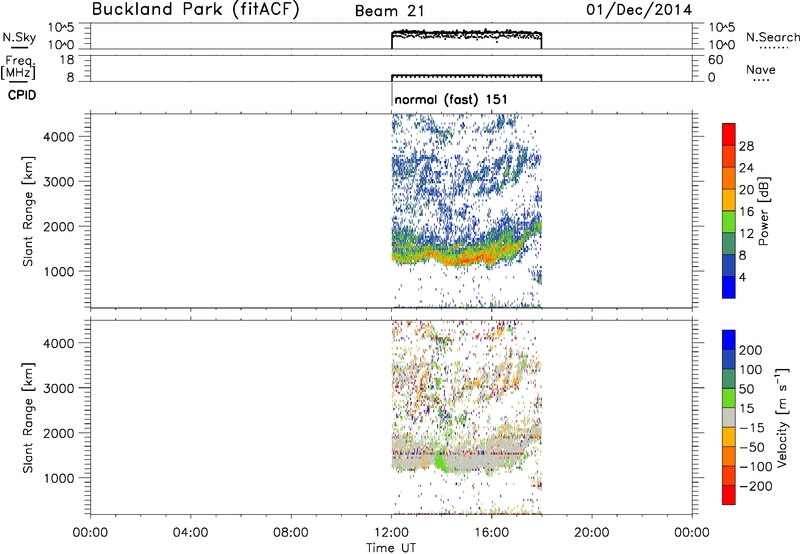Click the orange high-power band near 1200 km
800x554 pixels.
click(x=462, y=258)
